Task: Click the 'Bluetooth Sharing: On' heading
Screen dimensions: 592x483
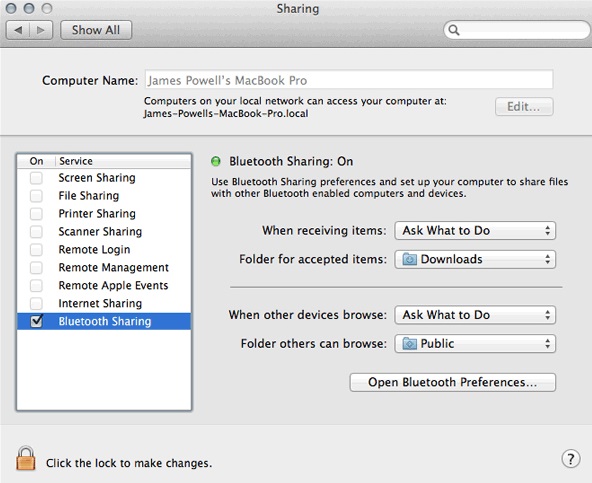Action: (291, 162)
